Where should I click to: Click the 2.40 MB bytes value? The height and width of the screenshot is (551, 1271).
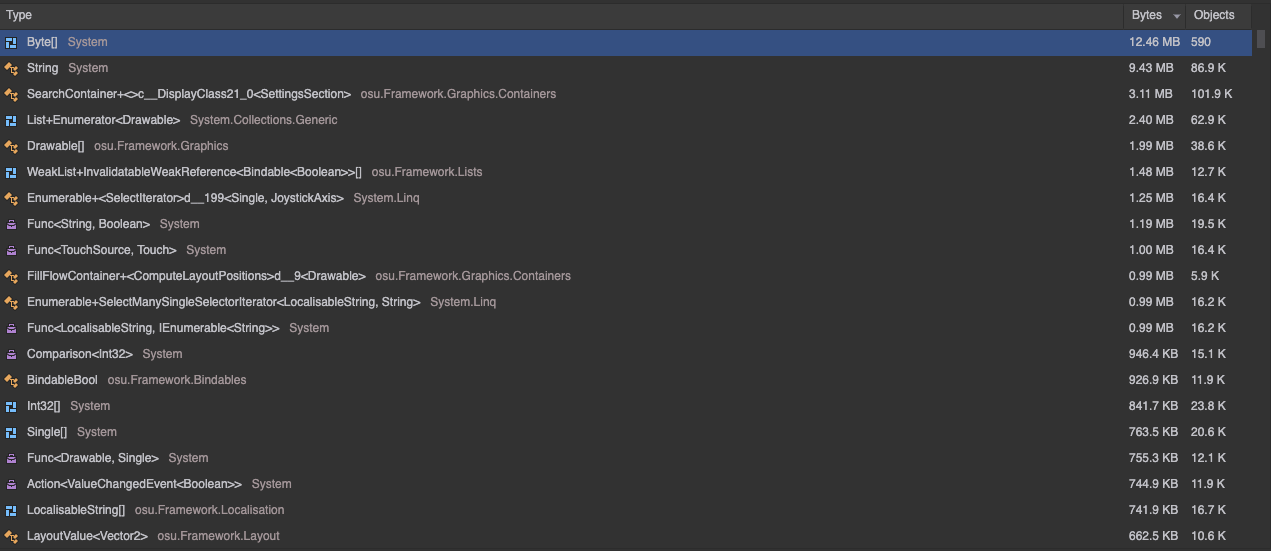(1151, 120)
